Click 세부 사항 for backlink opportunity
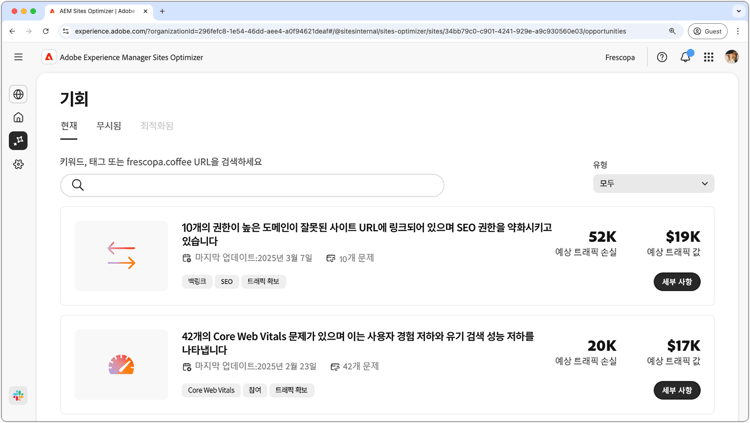The image size is (750, 423). click(x=677, y=282)
